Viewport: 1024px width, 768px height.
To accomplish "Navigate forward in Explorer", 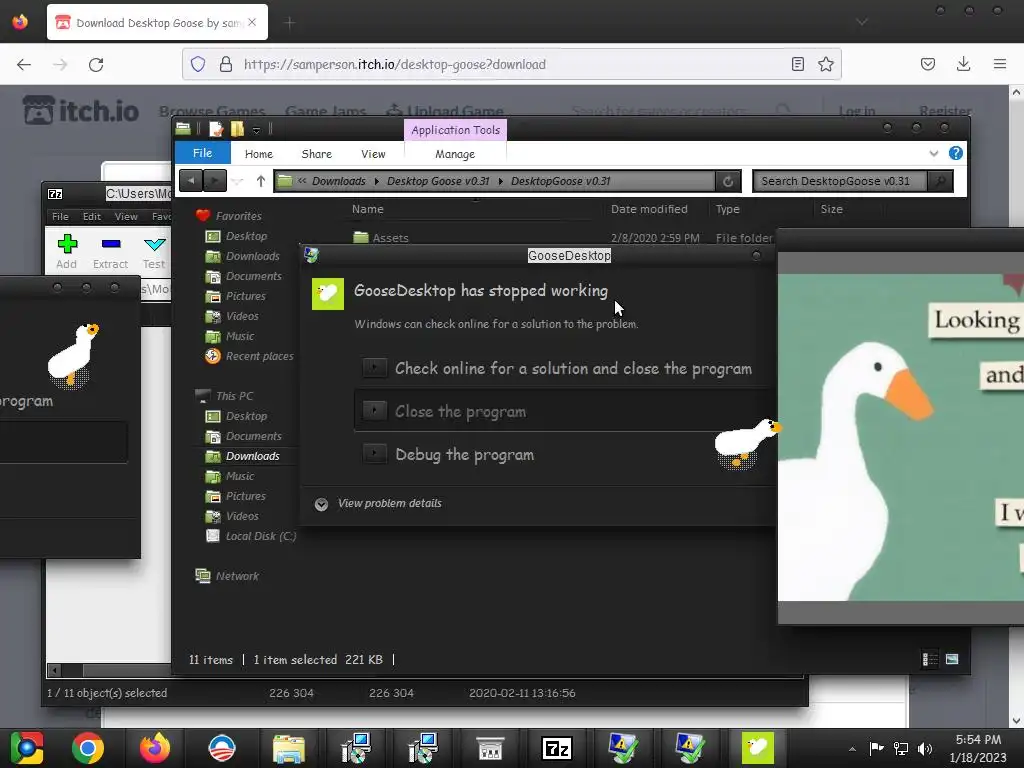I will pyautogui.click(x=214, y=181).
